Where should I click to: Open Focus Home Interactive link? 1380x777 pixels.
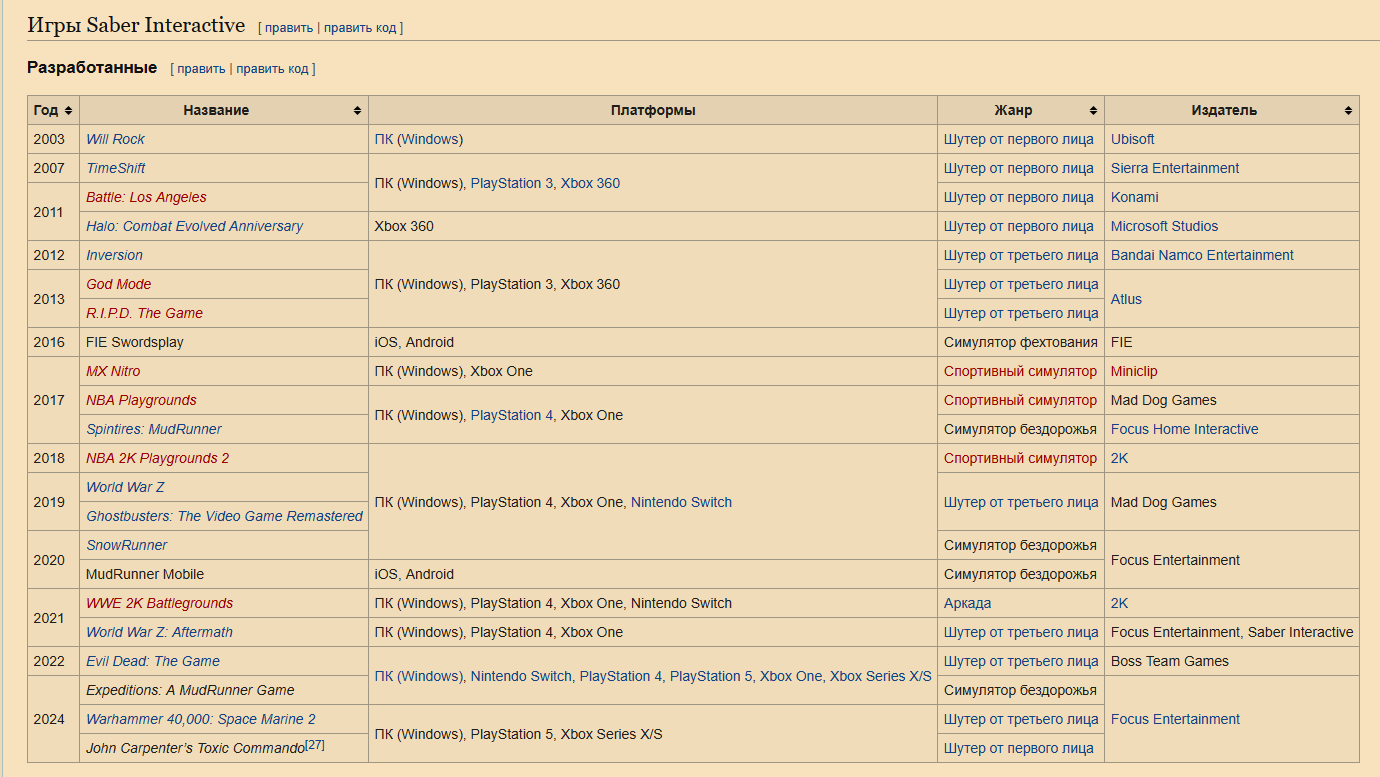coord(1184,429)
